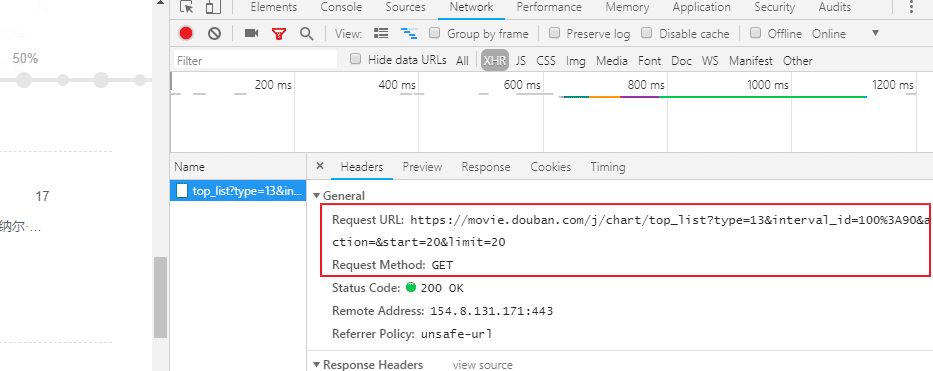
Task: Check the Offline checkbox
Action: click(755, 33)
